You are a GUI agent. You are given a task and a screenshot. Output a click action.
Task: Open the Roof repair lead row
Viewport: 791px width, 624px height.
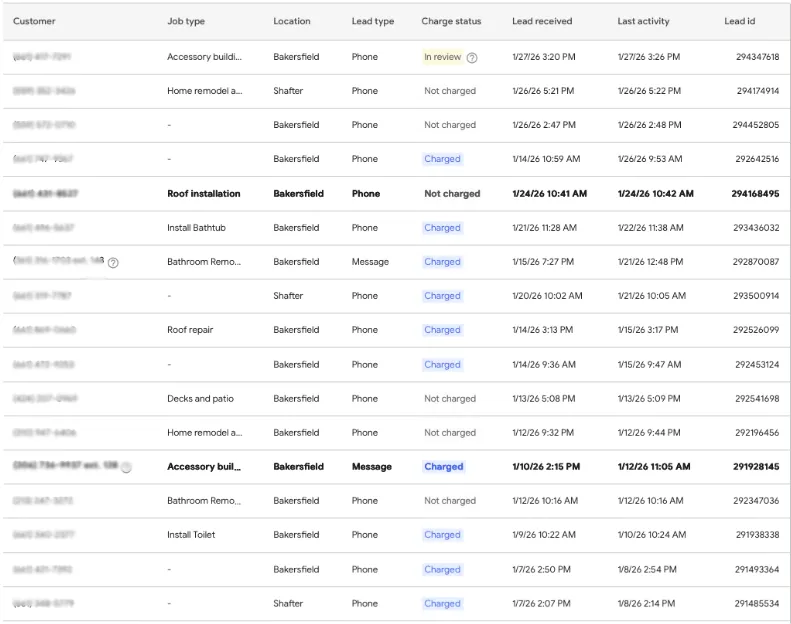coord(190,330)
